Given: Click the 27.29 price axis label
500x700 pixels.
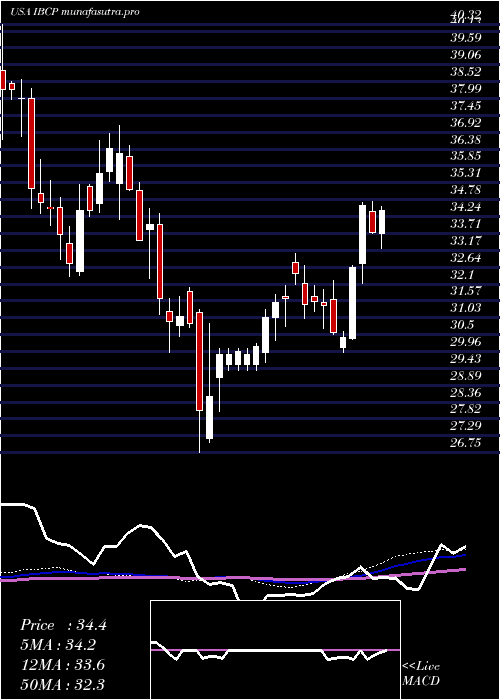Looking at the screenshot, I should click(466, 426).
